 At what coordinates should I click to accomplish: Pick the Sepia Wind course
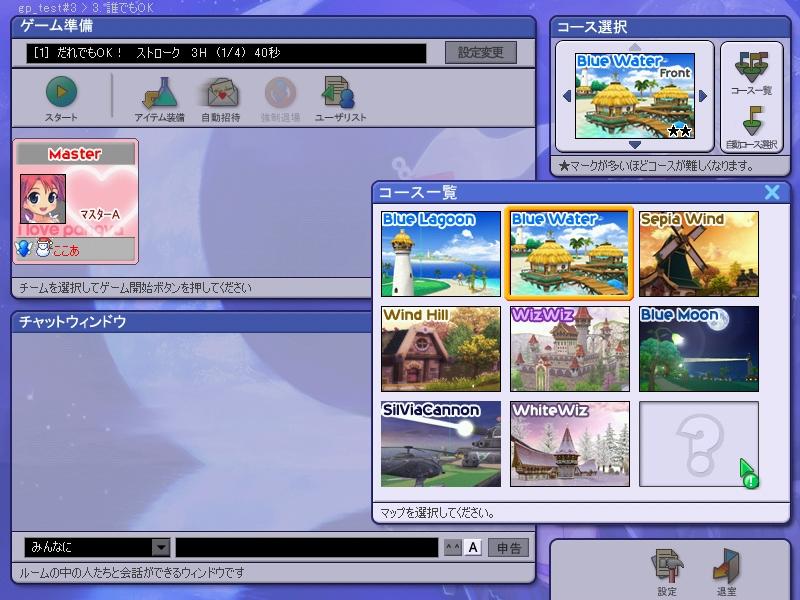coord(698,254)
